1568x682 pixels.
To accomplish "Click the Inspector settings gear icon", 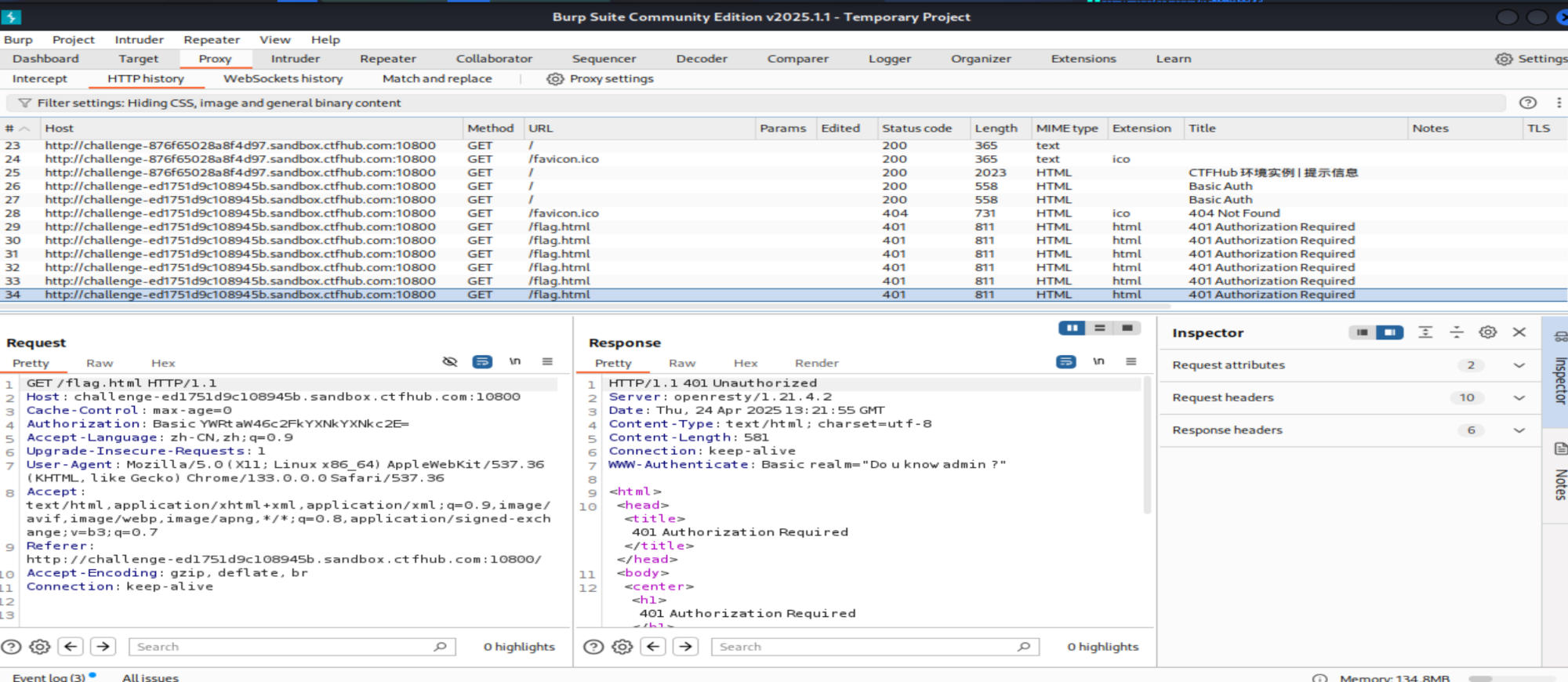I will [1487, 332].
